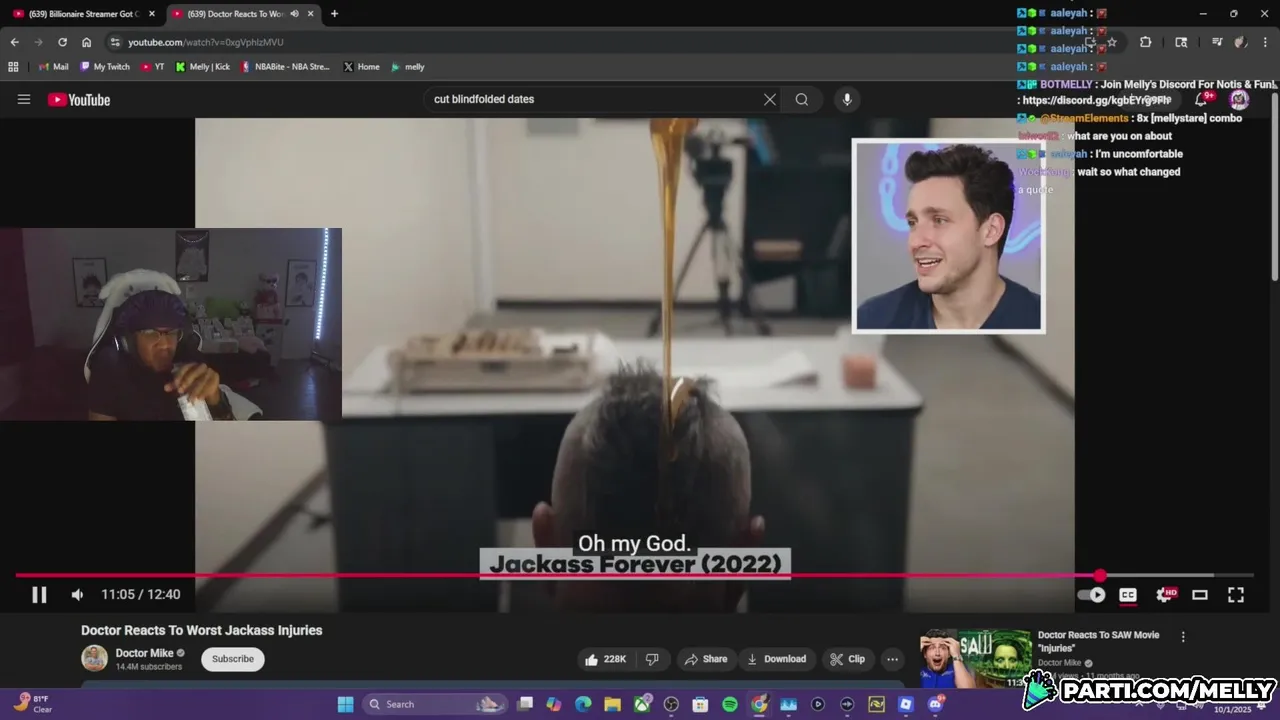The height and width of the screenshot is (720, 1280).
Task: Bookmark this page with star
Action: coord(1111,42)
